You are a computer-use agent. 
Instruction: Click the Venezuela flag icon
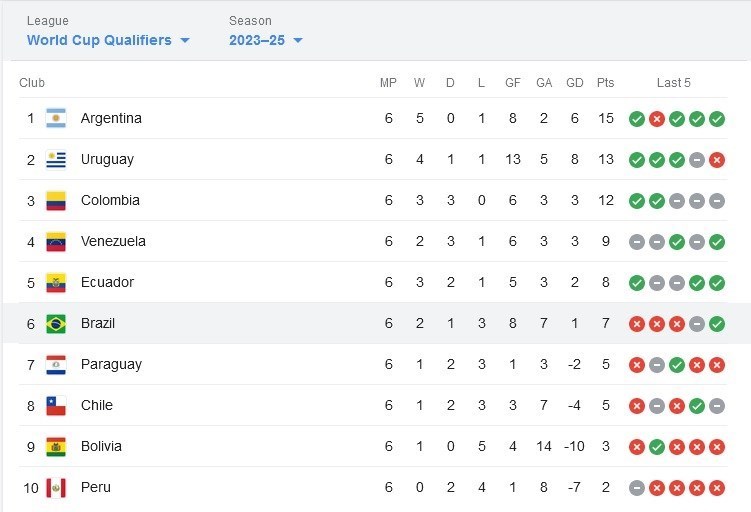[56, 241]
